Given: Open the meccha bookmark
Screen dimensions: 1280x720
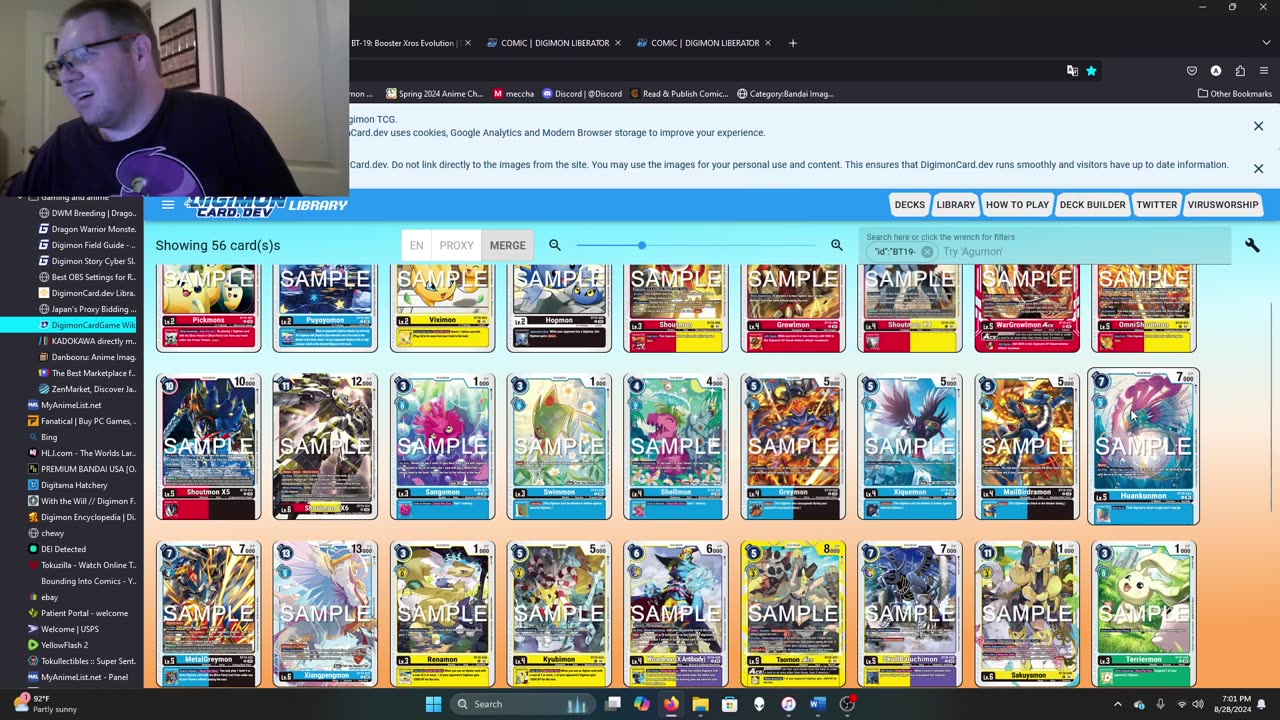Looking at the screenshot, I should click(x=514, y=94).
